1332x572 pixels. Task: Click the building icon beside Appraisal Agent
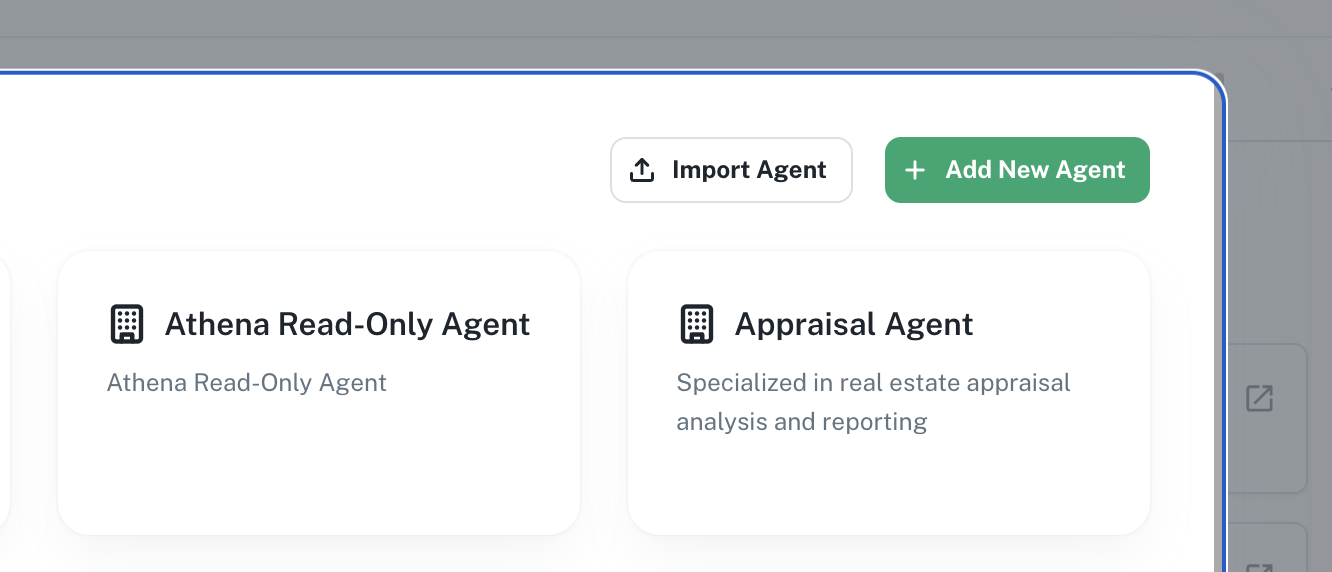click(x=696, y=324)
